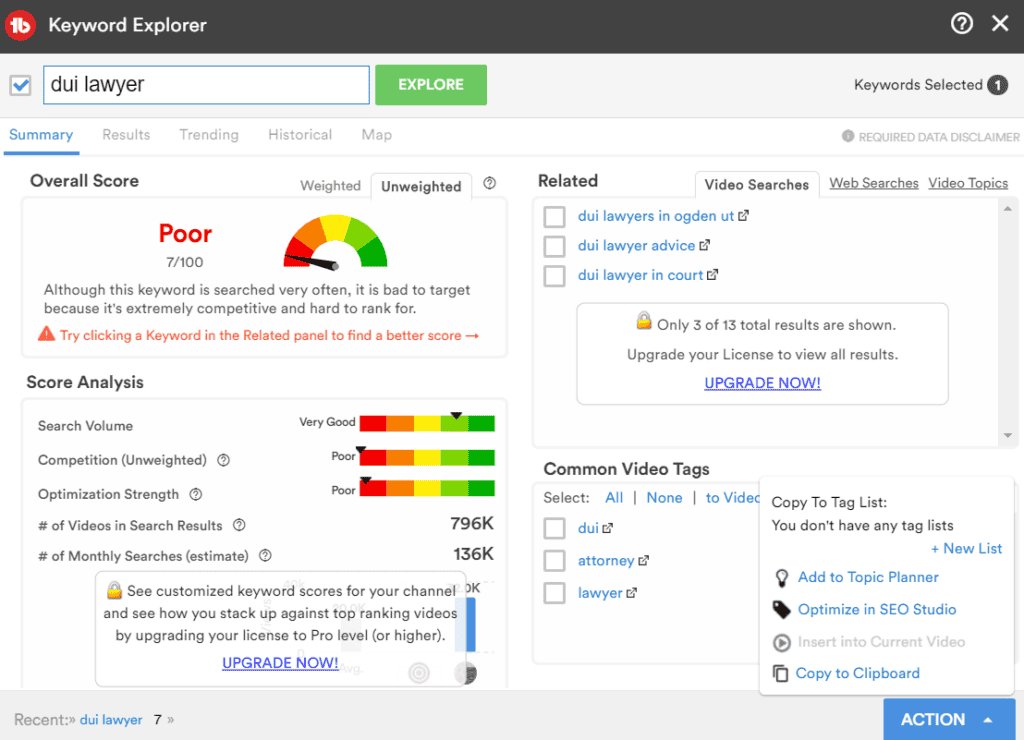Image resolution: width=1024 pixels, height=740 pixels.
Task: Open external link icon for dui lawyer advice
Action: pyautogui.click(x=704, y=246)
